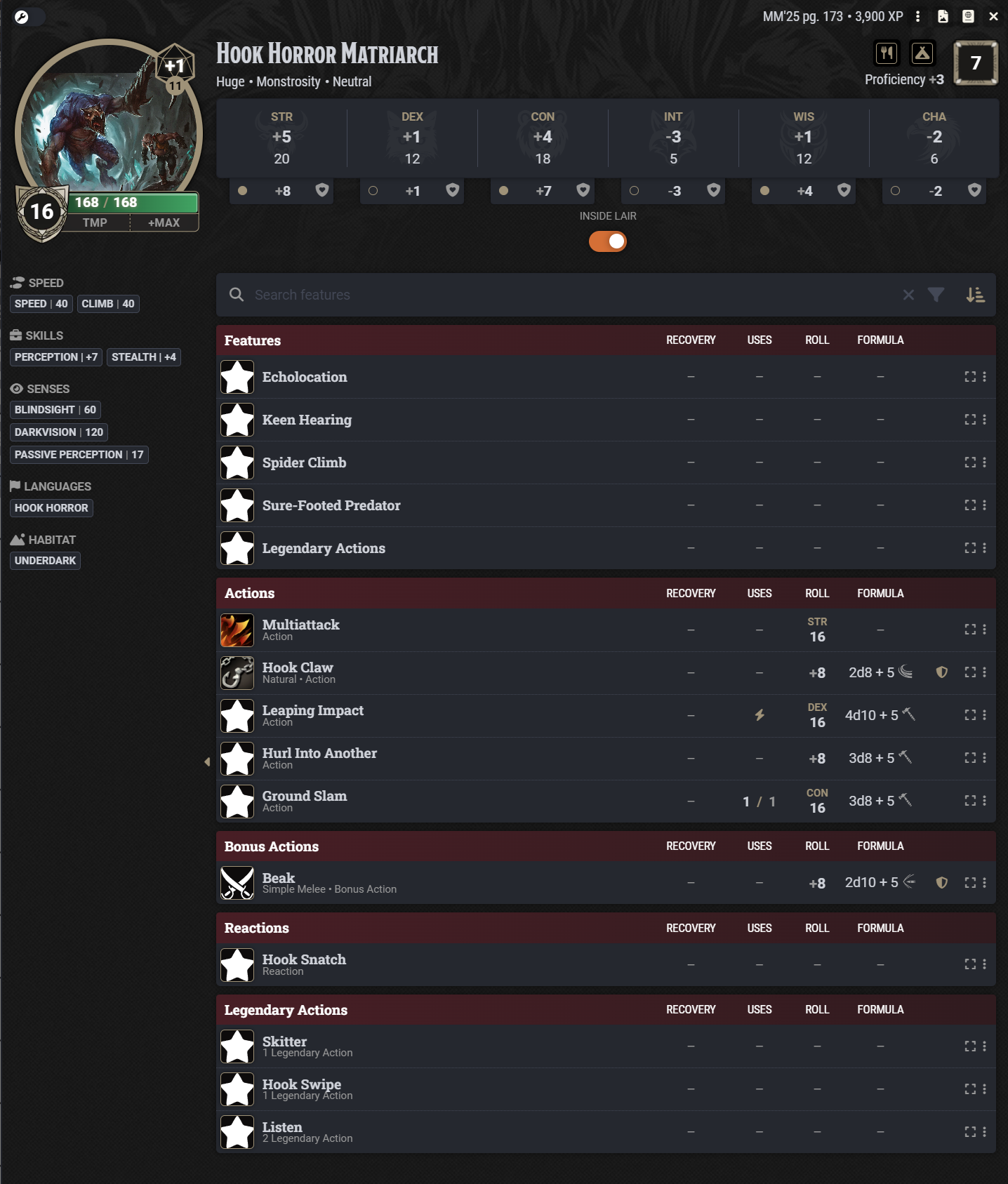The width and height of the screenshot is (1008, 1184).
Task: Click the long rest tent icon
Action: click(922, 53)
